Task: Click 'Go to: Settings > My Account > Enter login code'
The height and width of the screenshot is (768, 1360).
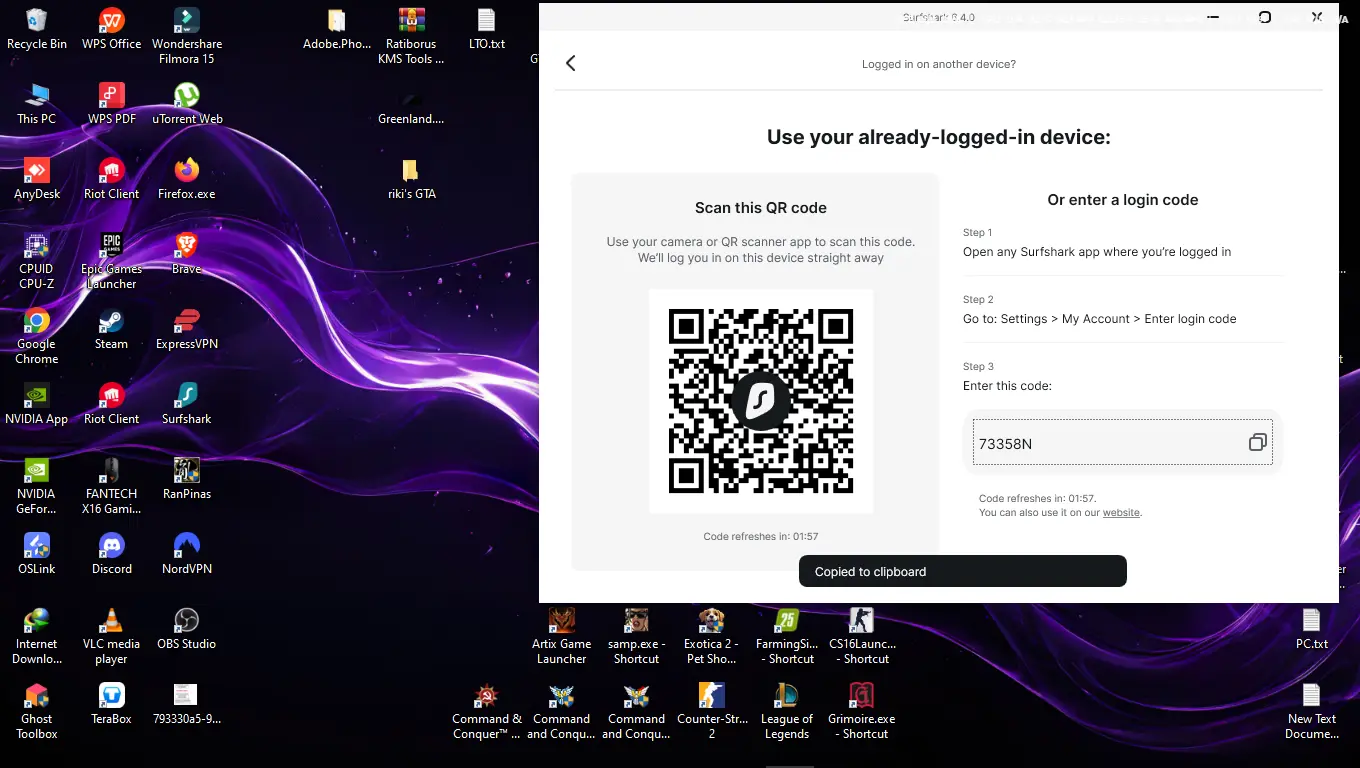Action: 1100,319
